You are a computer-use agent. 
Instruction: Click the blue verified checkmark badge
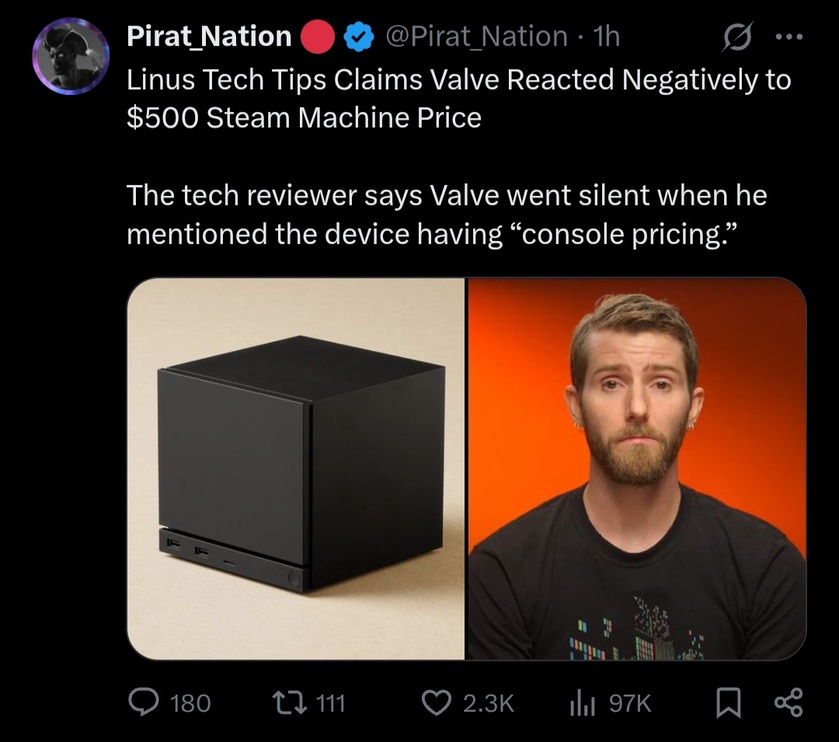(x=357, y=37)
